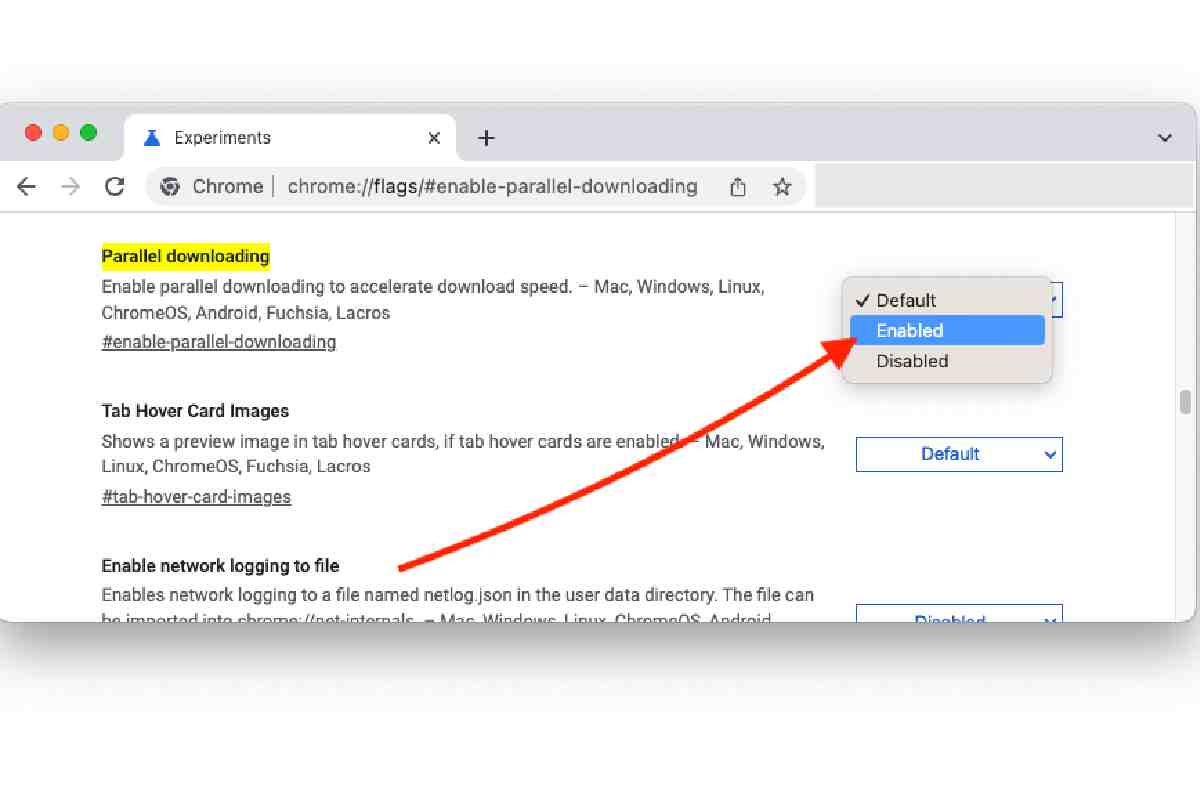1200x800 pixels.
Task: Select the Experiments tab
Action: coord(290,137)
